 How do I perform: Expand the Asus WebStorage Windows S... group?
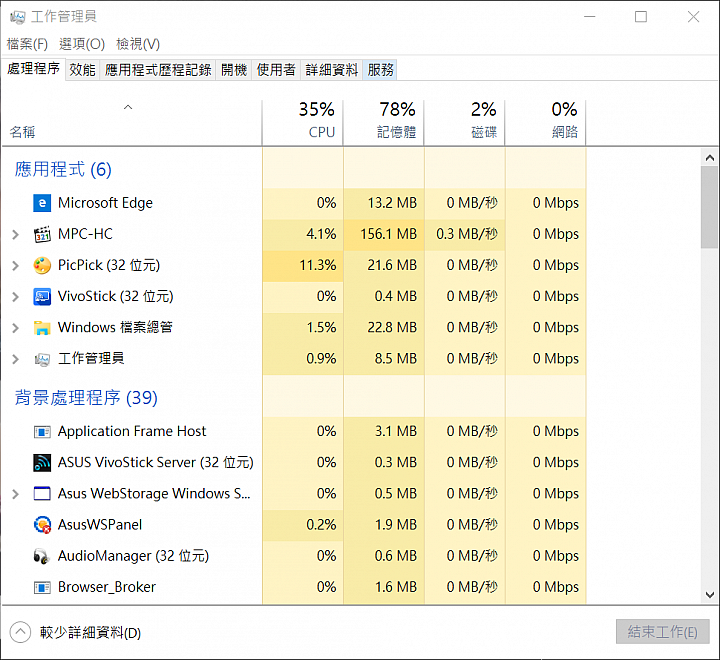15,495
